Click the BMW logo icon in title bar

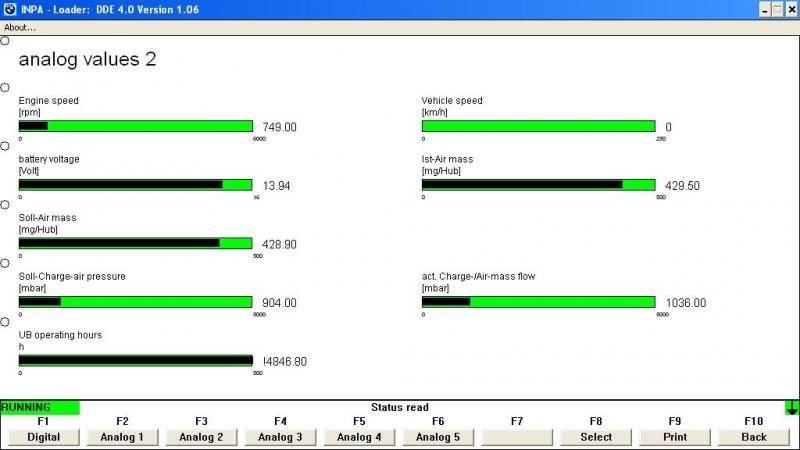coord(10,9)
